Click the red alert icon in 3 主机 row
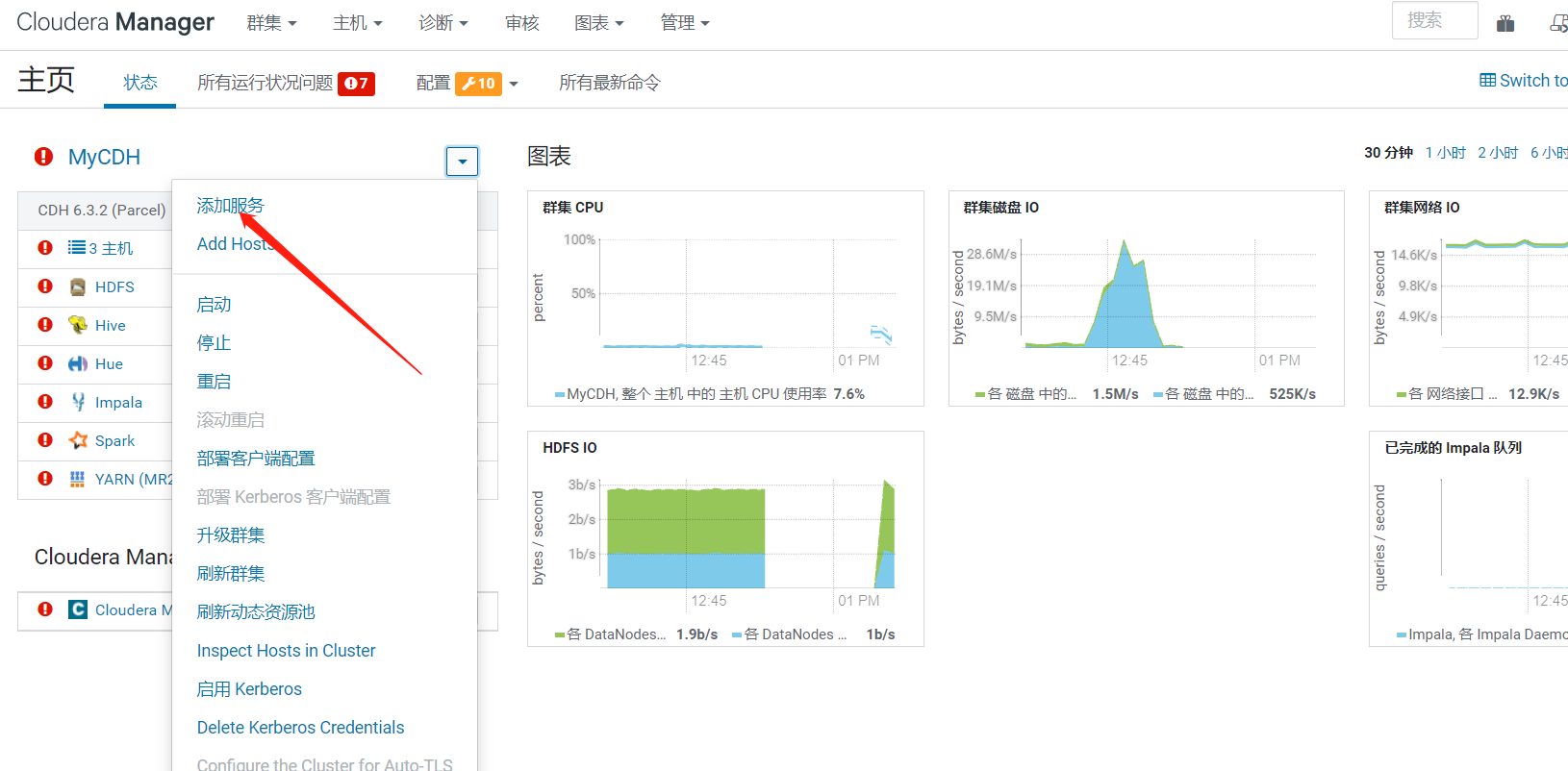1568x771 pixels. coord(44,248)
